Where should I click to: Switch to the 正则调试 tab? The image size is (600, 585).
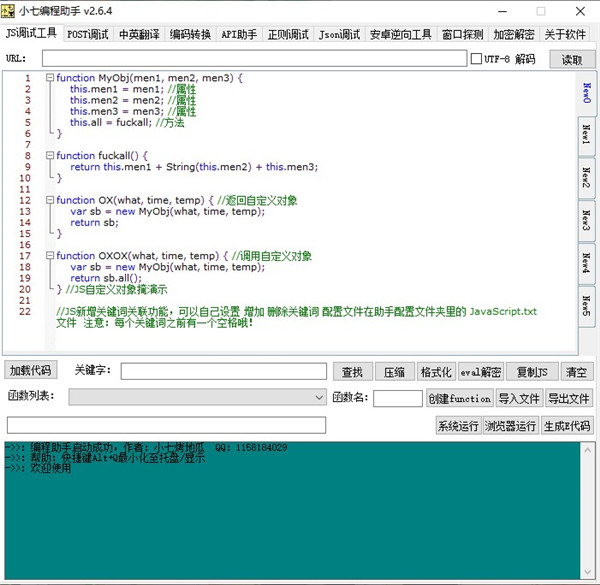288,34
